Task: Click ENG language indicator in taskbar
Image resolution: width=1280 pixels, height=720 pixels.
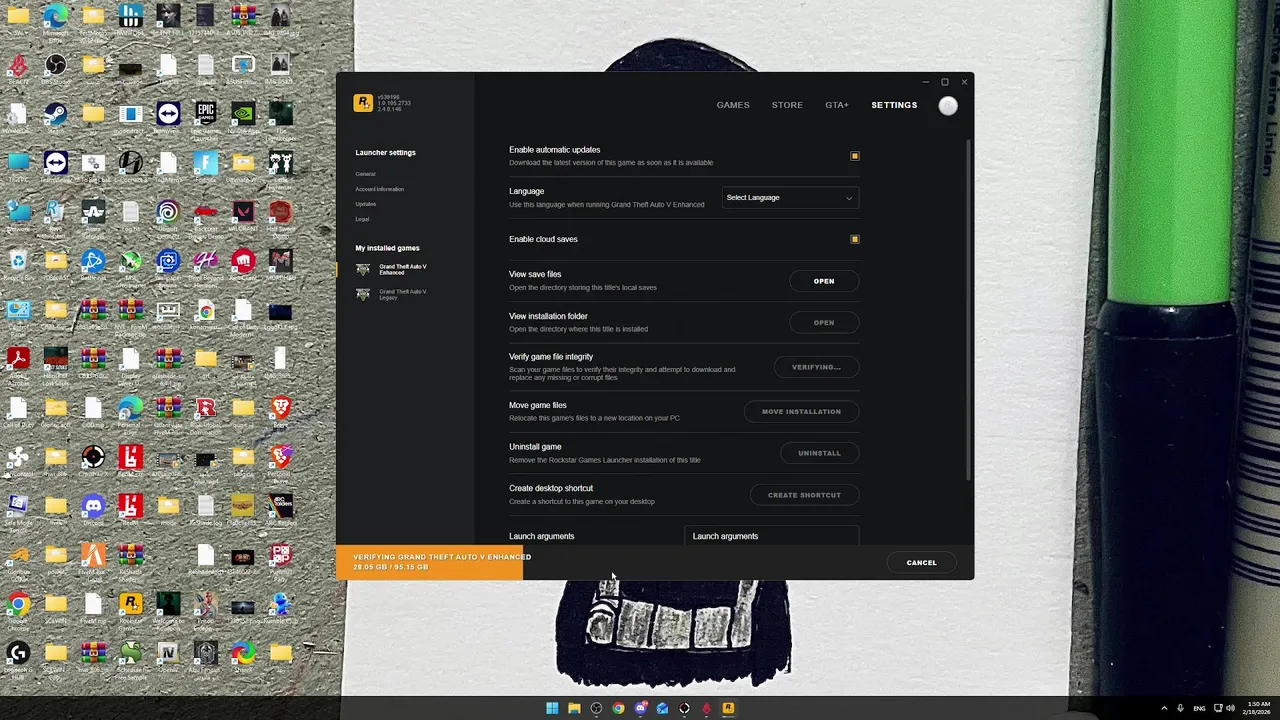Action: 1199,708
